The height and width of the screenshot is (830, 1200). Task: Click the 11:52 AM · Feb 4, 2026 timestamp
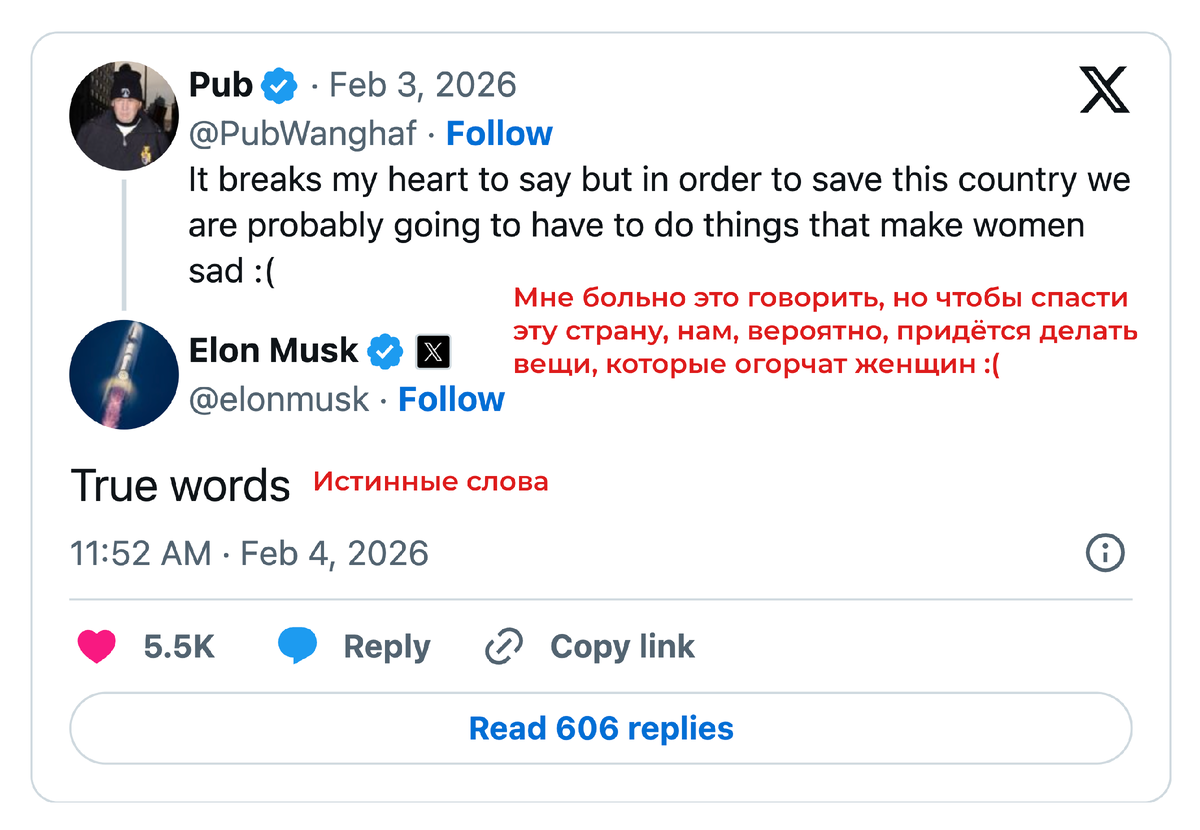[249, 553]
